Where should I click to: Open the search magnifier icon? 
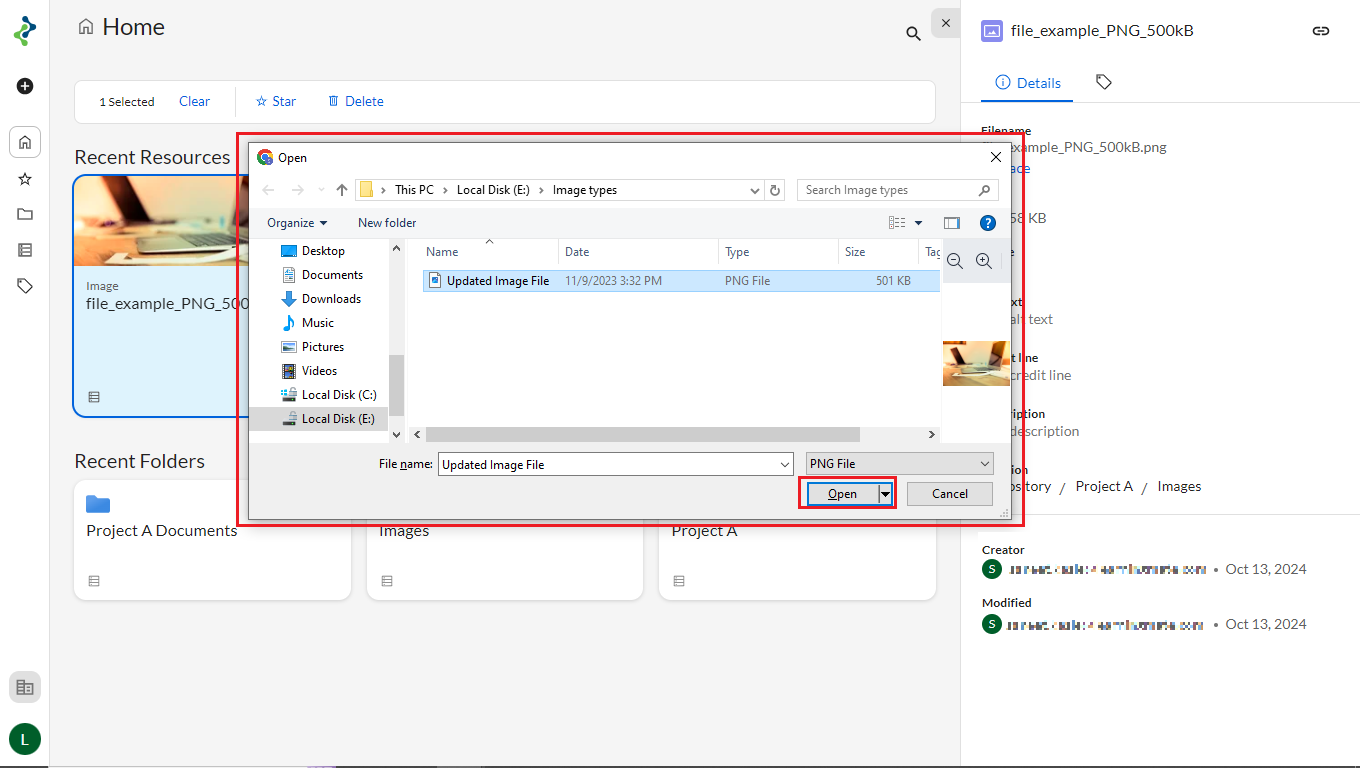point(913,34)
